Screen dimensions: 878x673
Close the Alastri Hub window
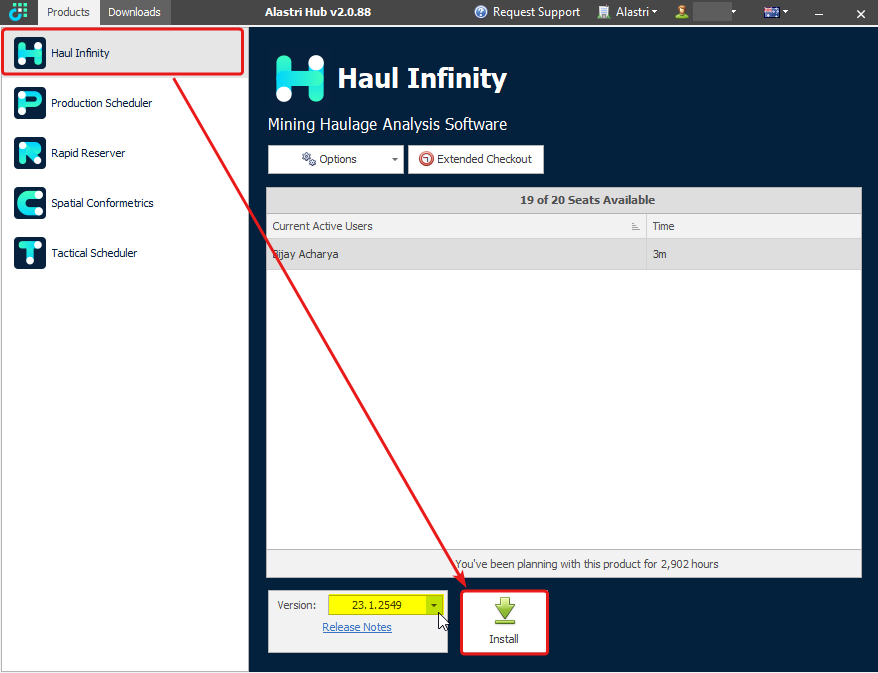[x=861, y=13]
